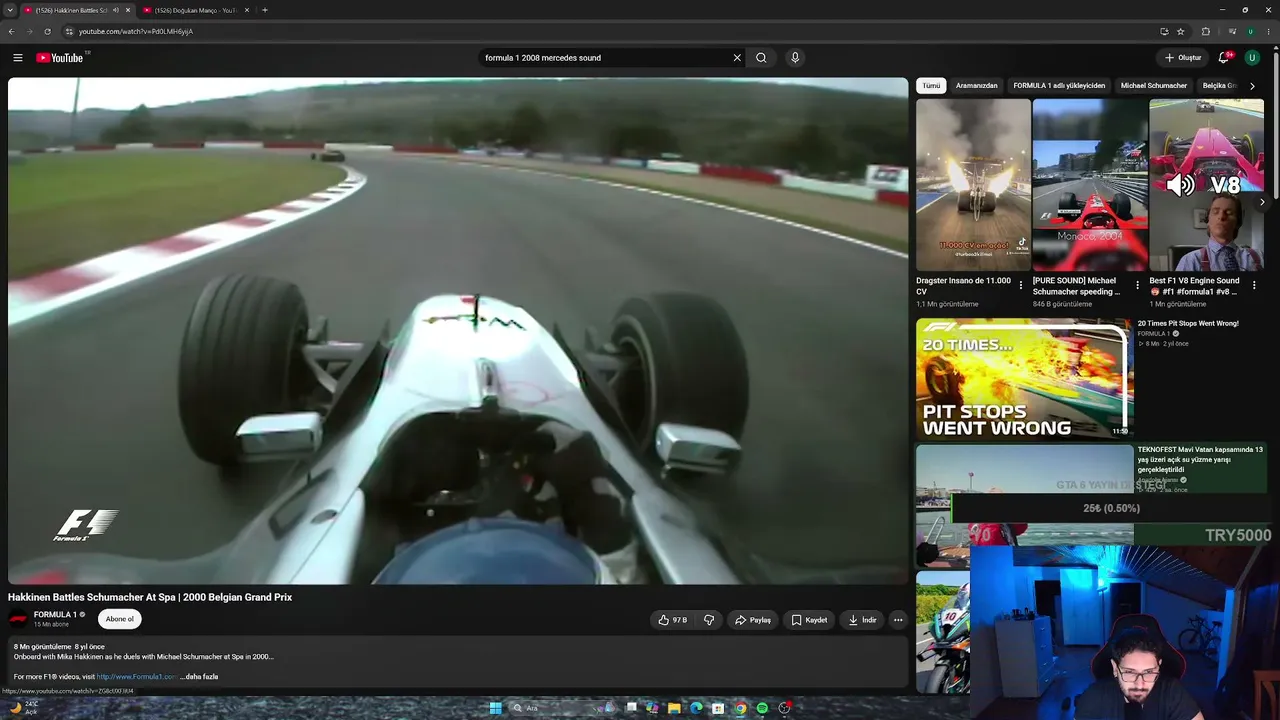This screenshot has height=720, width=1280.
Task: Expand description with ...daha fazla
Action: pyautogui.click(x=199, y=677)
